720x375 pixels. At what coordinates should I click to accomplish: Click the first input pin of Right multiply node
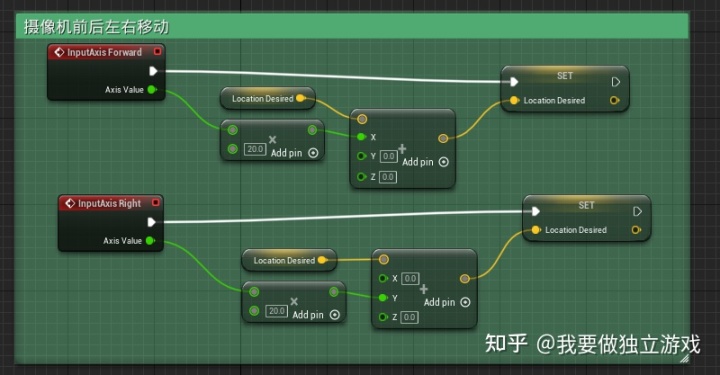(254, 292)
